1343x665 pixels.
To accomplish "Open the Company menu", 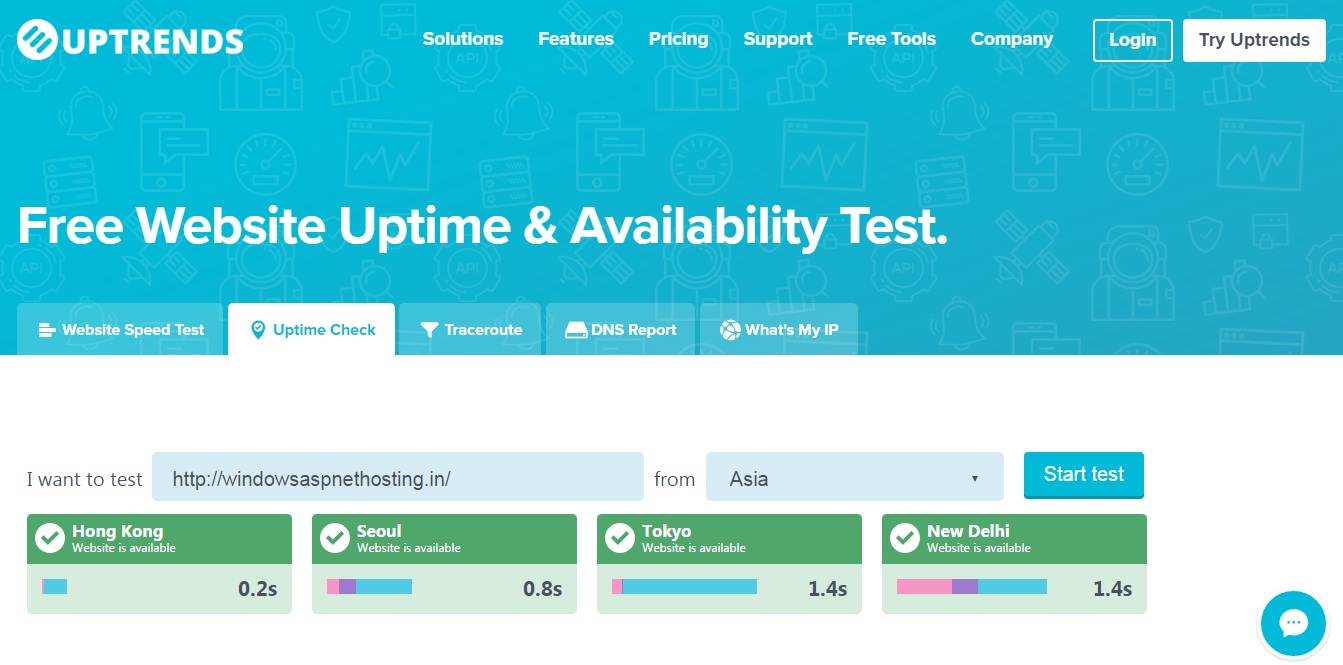I will [x=1011, y=39].
